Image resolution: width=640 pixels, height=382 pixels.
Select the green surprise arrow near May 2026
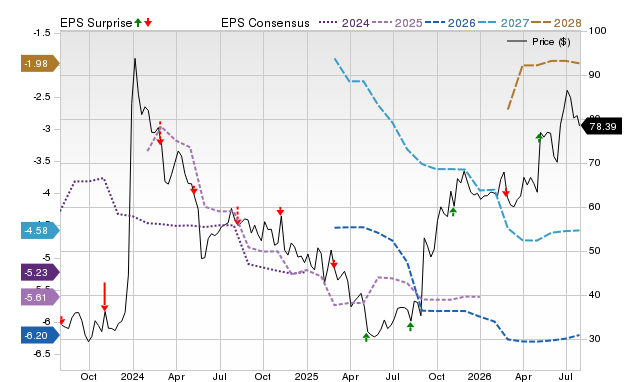pyautogui.click(x=539, y=138)
